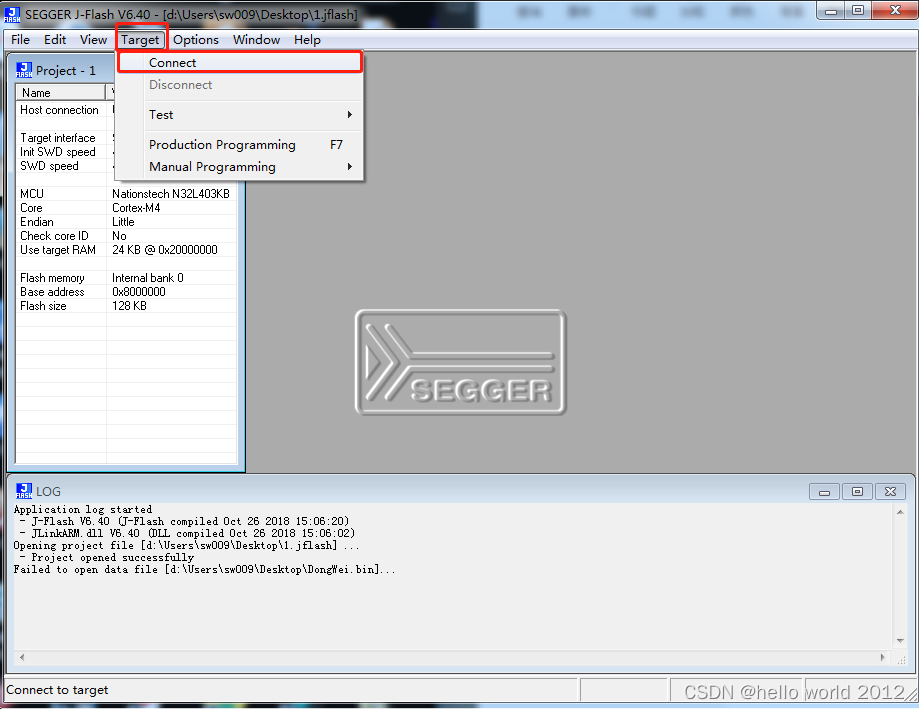Click the Project - 1 panel icon
919x709 pixels.
[x=24, y=70]
